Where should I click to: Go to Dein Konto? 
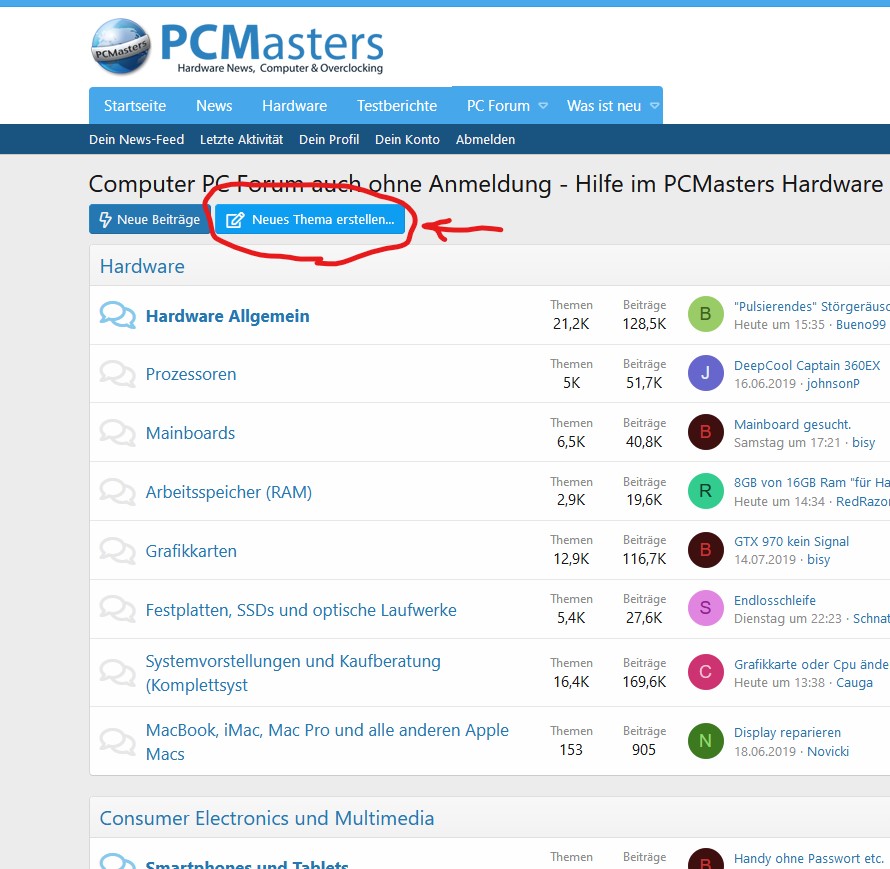(407, 140)
